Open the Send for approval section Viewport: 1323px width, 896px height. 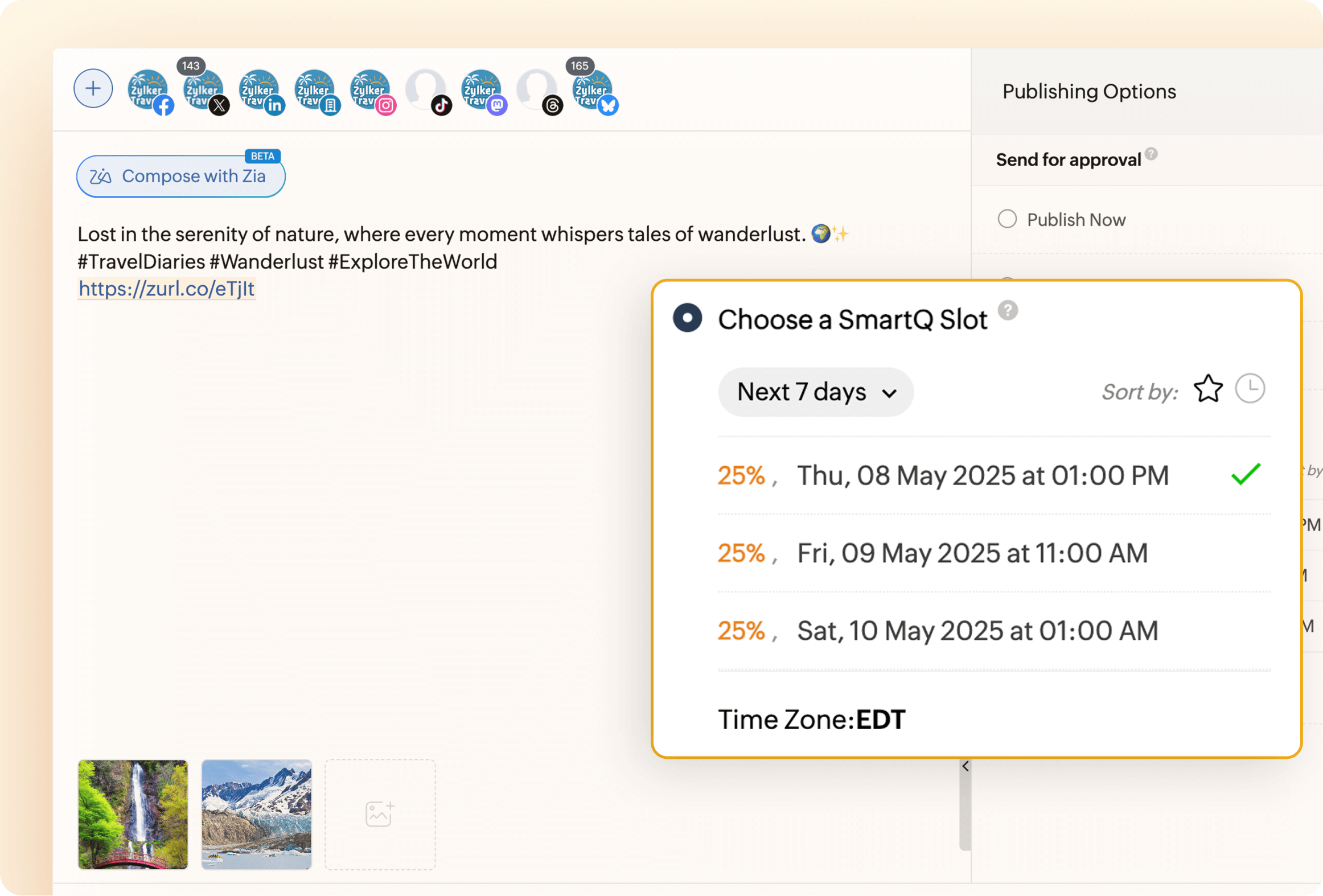point(1069,159)
